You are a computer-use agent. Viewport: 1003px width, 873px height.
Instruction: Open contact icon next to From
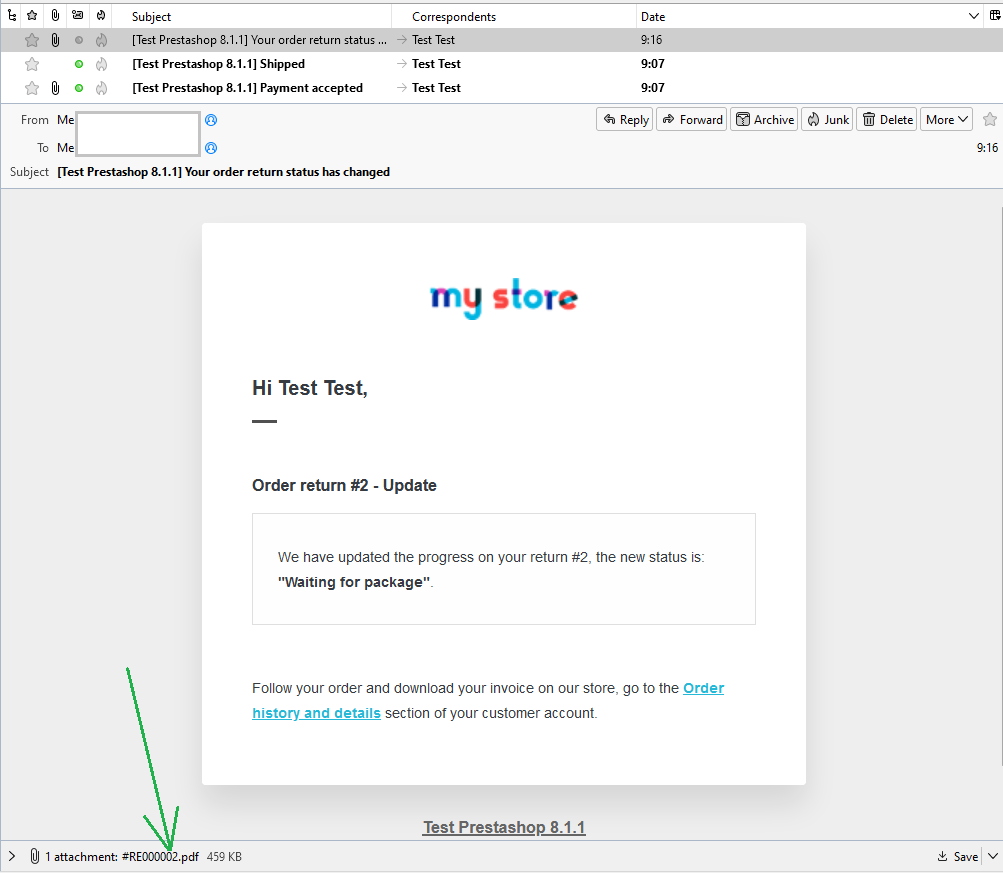(211, 120)
